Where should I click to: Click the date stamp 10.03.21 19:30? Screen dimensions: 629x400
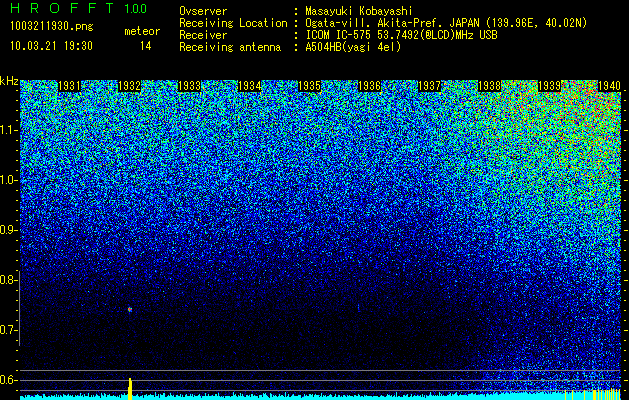pyautogui.click(x=51, y=46)
